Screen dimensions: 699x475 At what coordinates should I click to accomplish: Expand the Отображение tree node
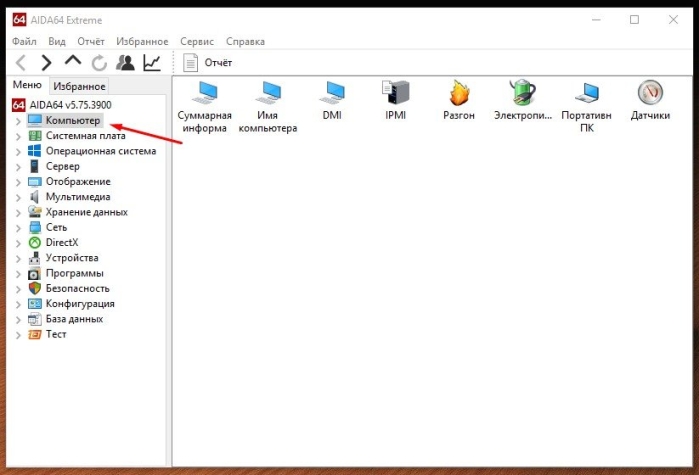tap(18, 182)
